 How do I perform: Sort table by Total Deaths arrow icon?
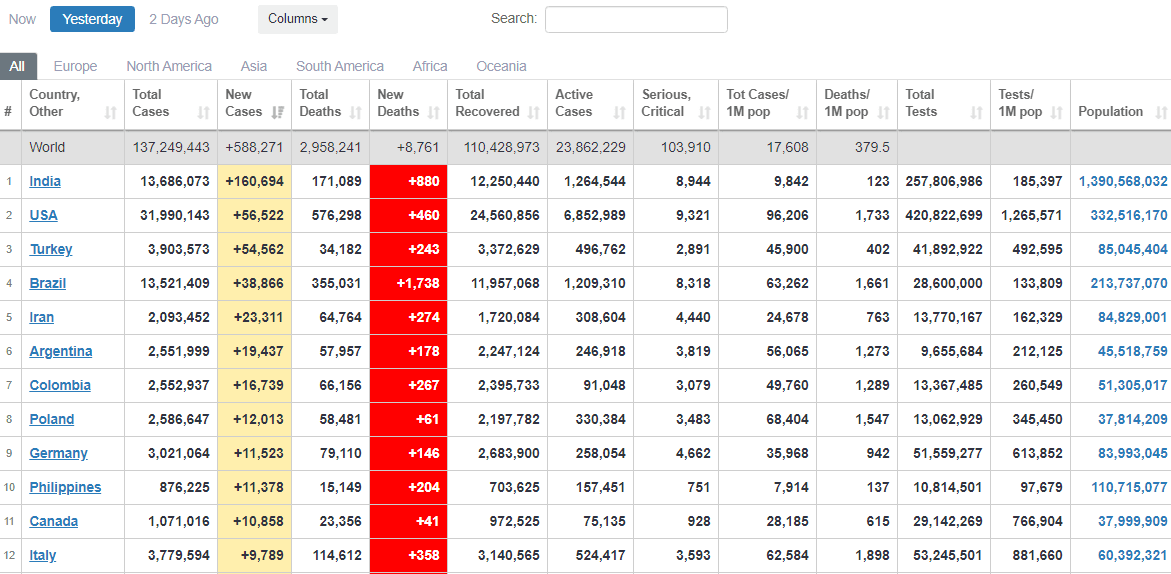356,112
